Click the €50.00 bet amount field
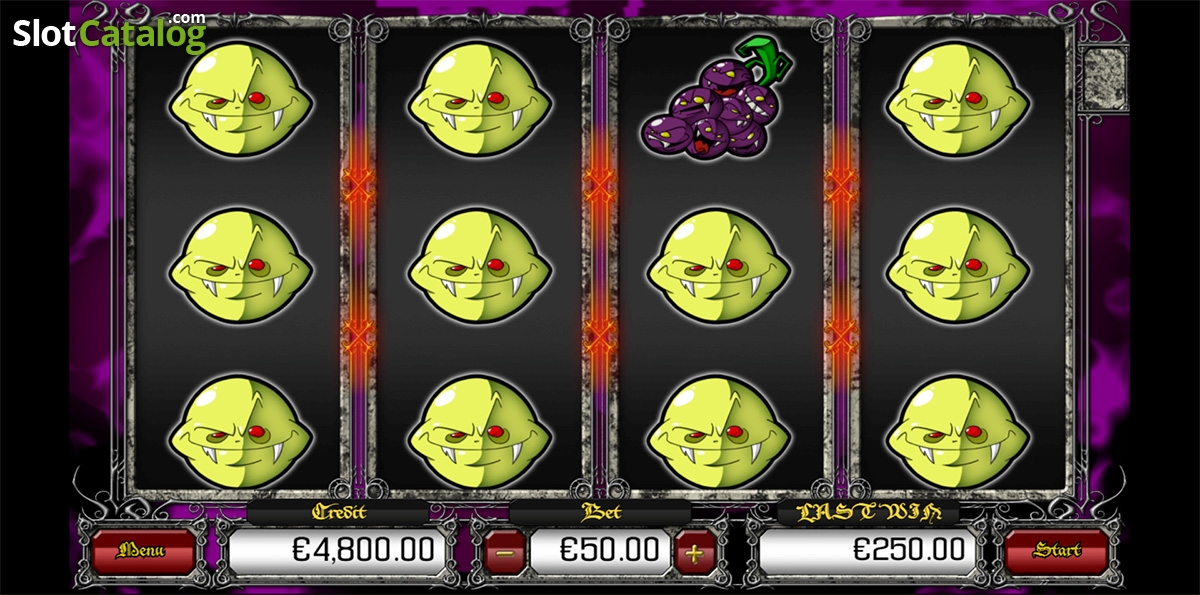The width and height of the screenshot is (1200, 595). tap(600, 550)
